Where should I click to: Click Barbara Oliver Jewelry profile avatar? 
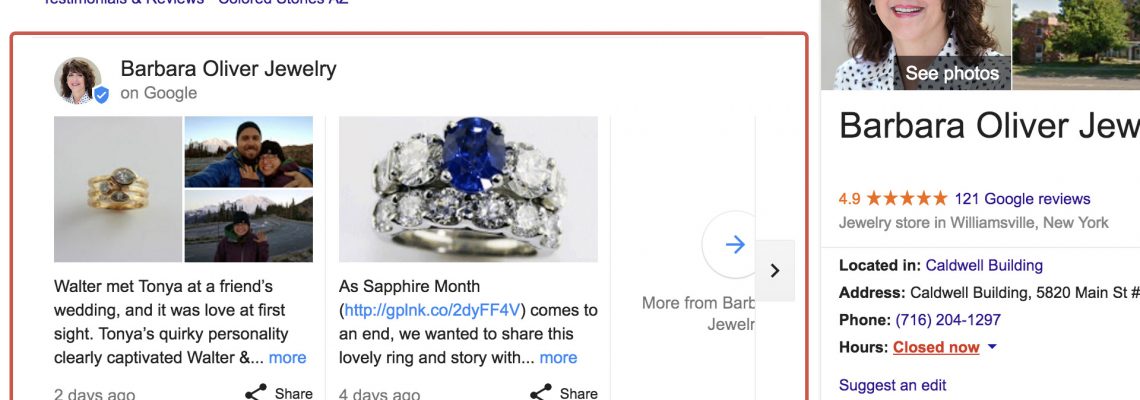point(78,80)
